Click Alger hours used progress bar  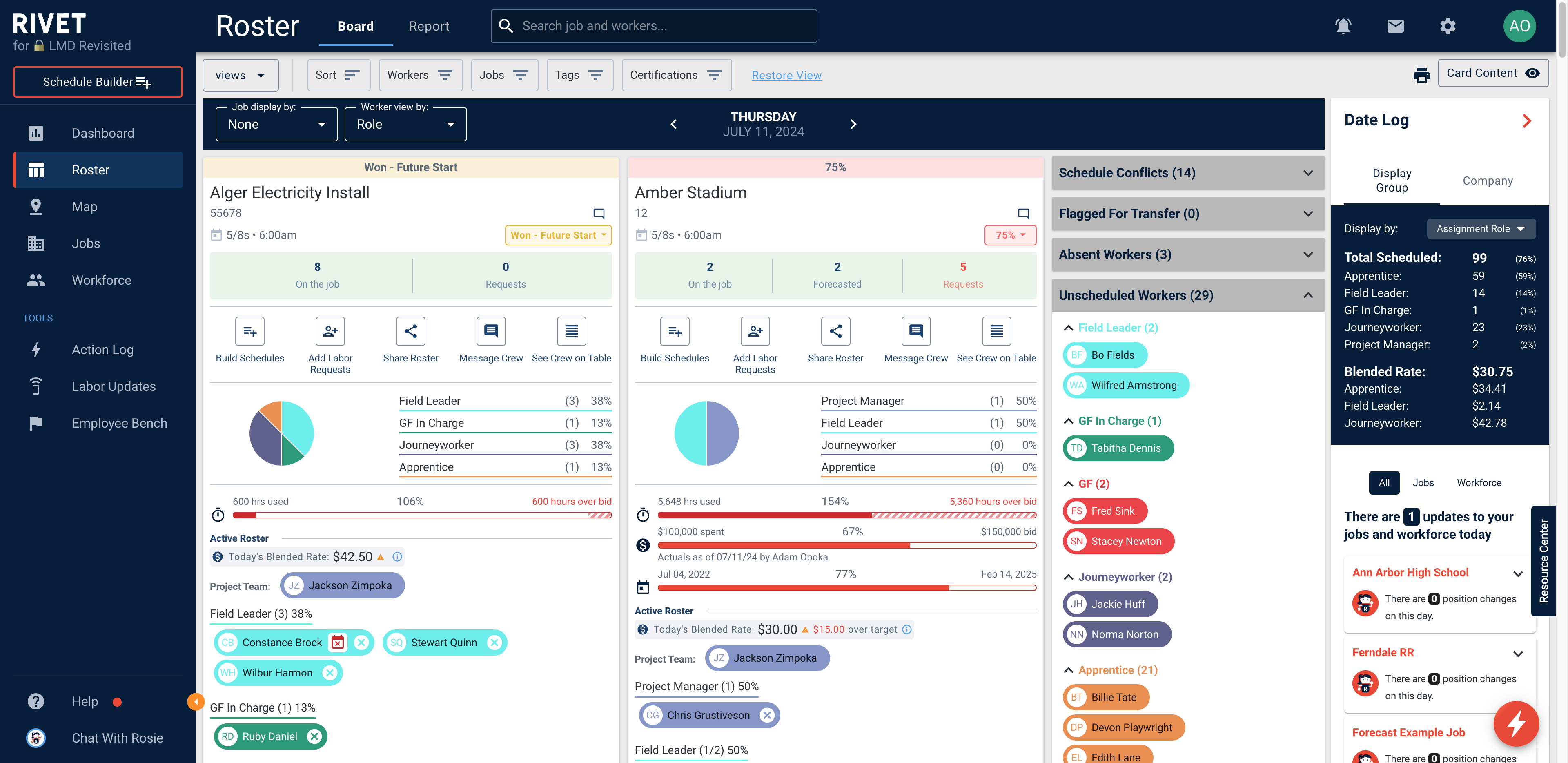[422, 515]
